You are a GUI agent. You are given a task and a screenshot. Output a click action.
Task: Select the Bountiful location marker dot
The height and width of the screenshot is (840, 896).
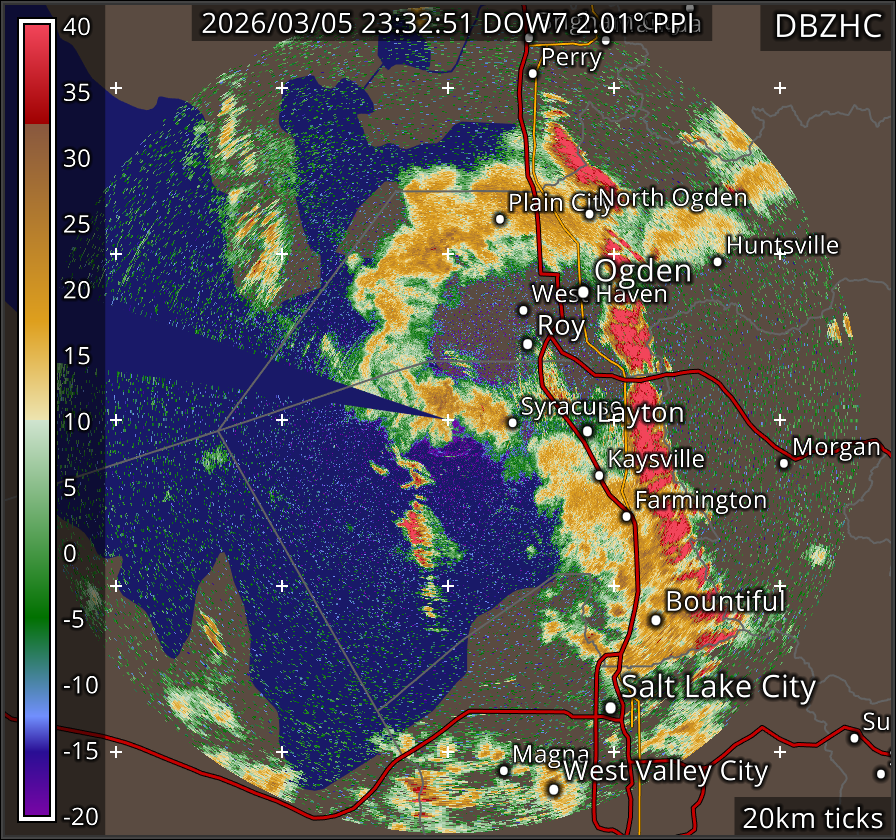656,620
